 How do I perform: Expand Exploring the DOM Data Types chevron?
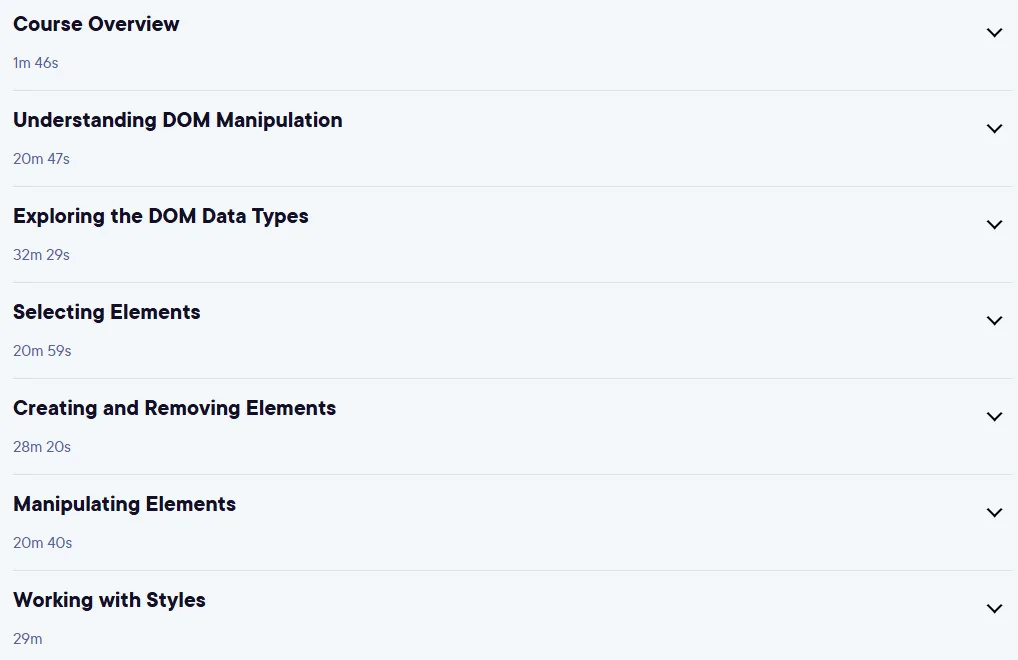[x=994, y=225]
